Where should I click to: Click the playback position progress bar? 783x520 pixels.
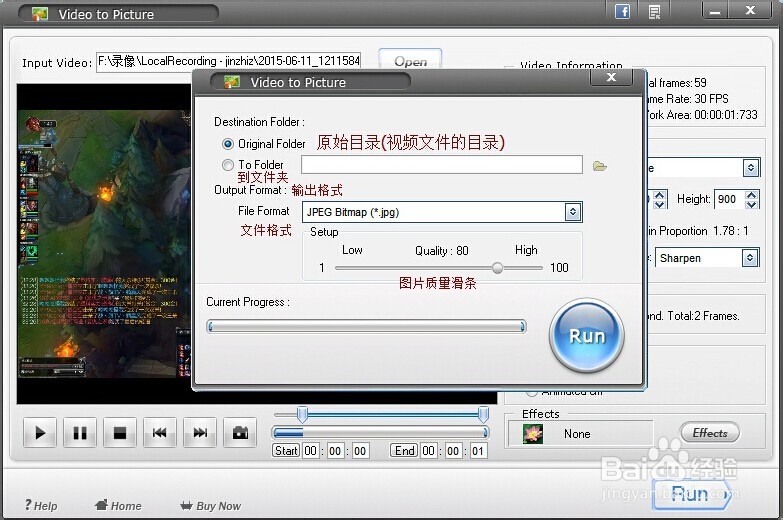point(380,433)
